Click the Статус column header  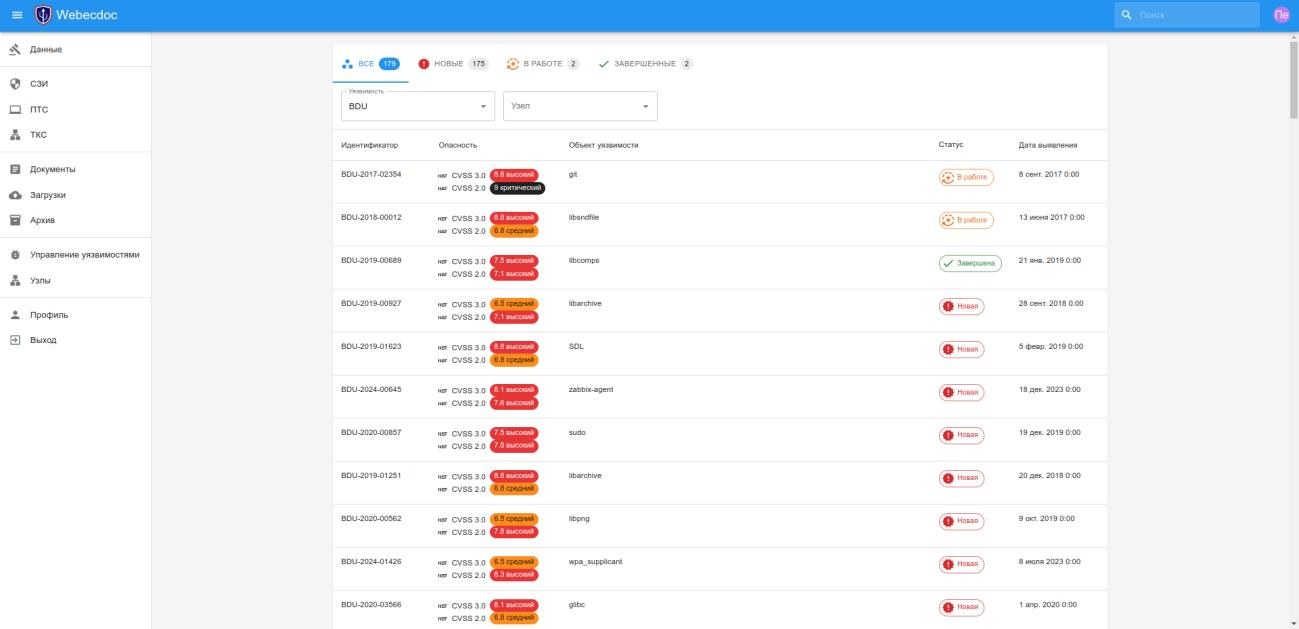[x=951, y=145]
